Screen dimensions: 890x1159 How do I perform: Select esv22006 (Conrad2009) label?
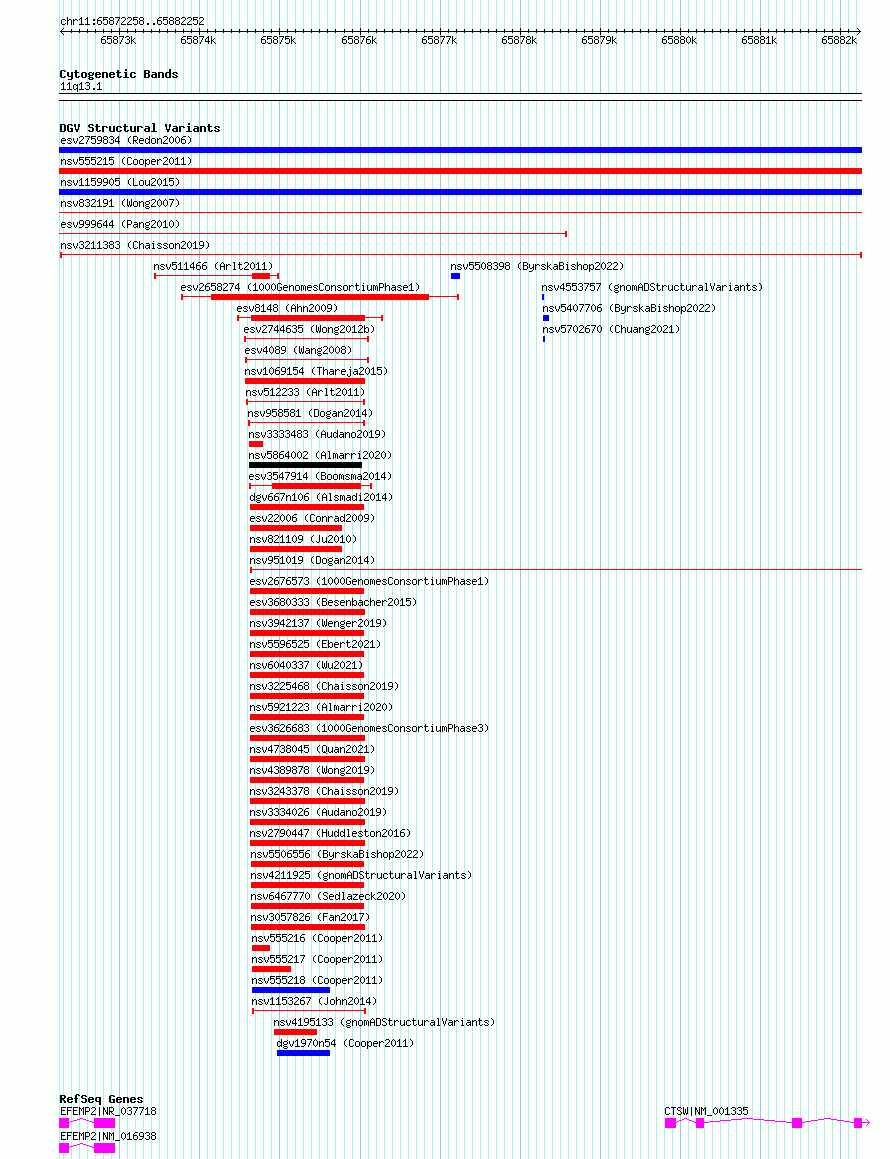pyautogui.click(x=313, y=518)
